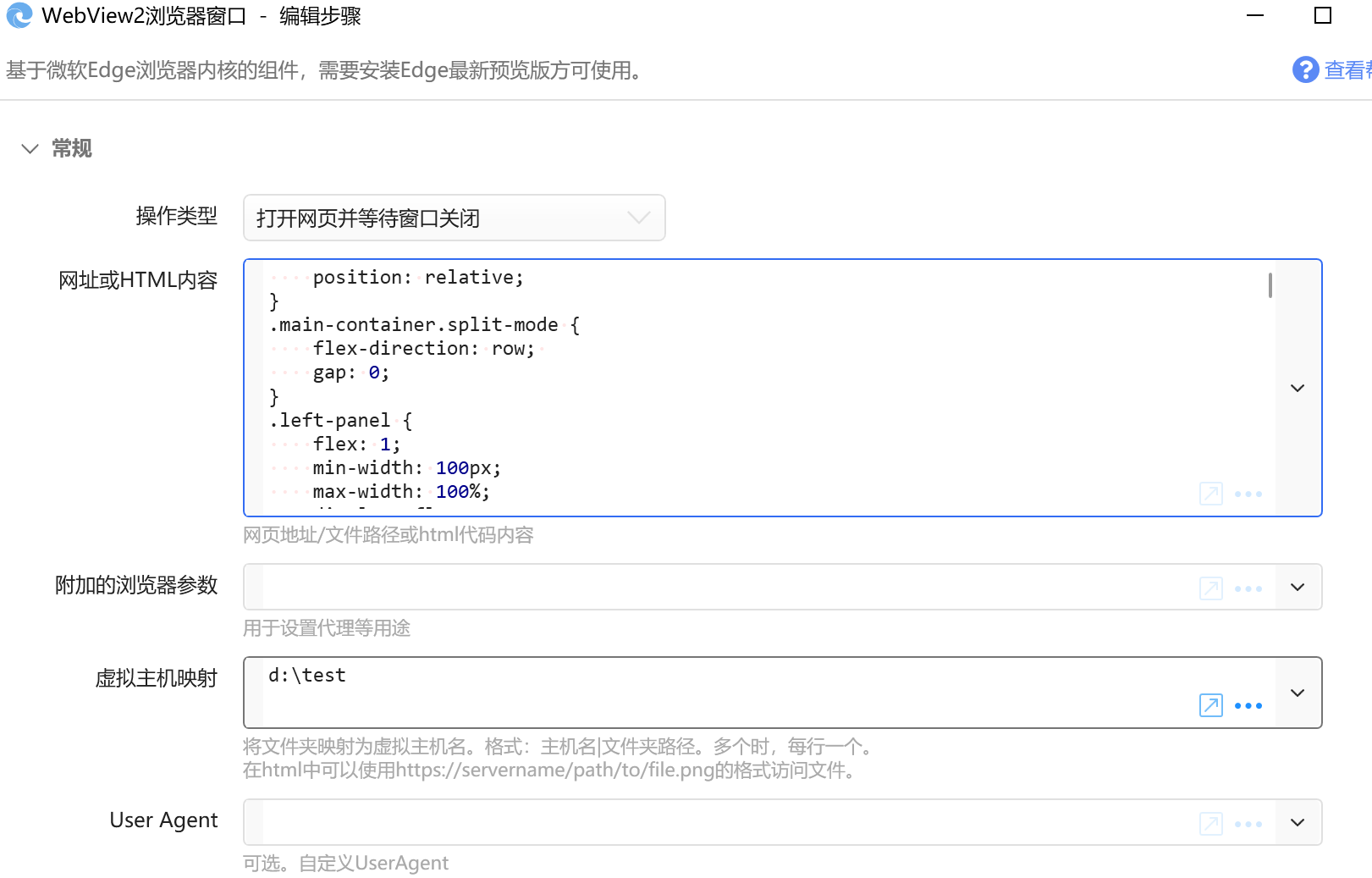The height and width of the screenshot is (878, 1372).
Task: Expand dropdown arrow of HTML content field
Action: tap(1298, 388)
